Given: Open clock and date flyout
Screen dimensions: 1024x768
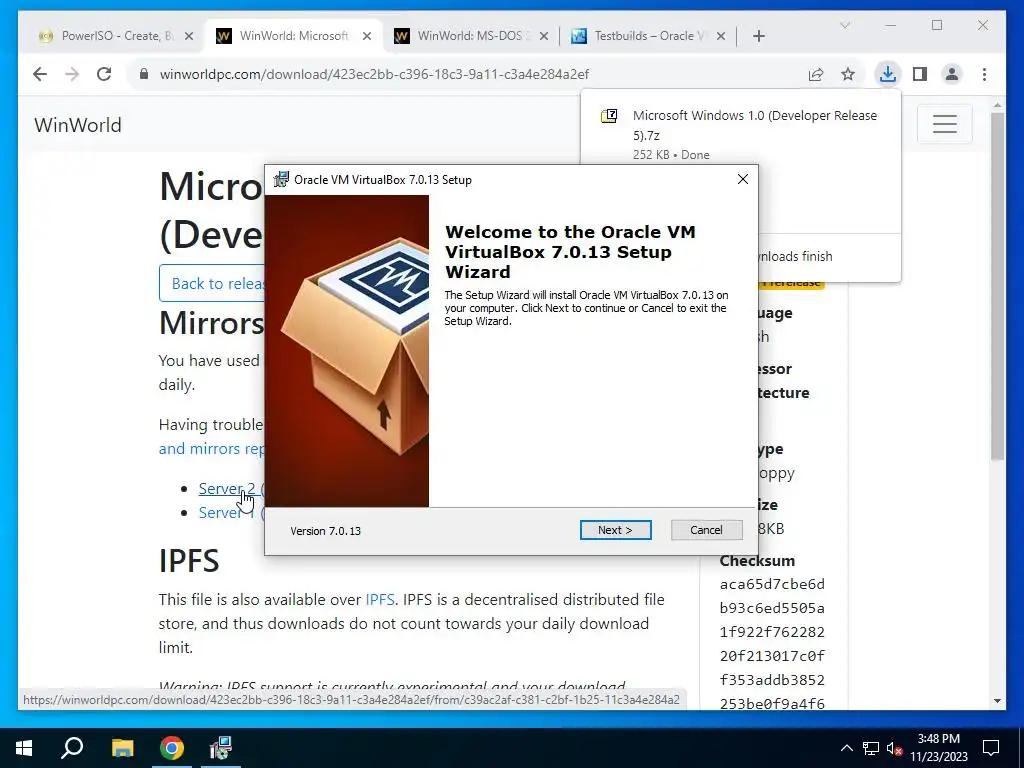Looking at the screenshot, I should 938,748.
